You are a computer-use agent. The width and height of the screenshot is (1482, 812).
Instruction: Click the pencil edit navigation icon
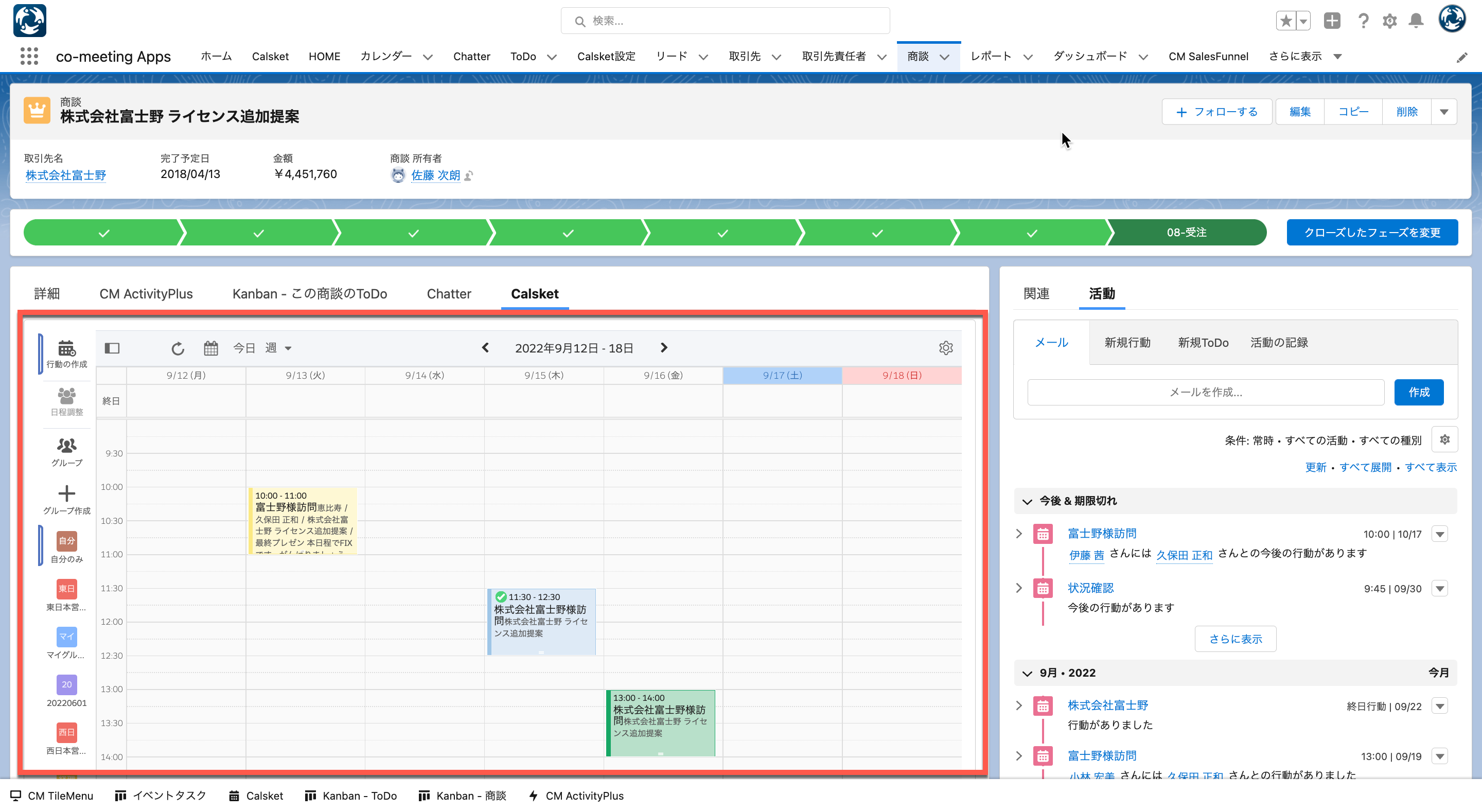click(1462, 58)
